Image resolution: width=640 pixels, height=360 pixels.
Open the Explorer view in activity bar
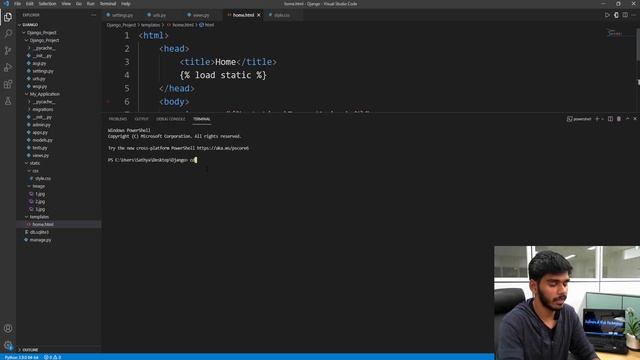8,17
